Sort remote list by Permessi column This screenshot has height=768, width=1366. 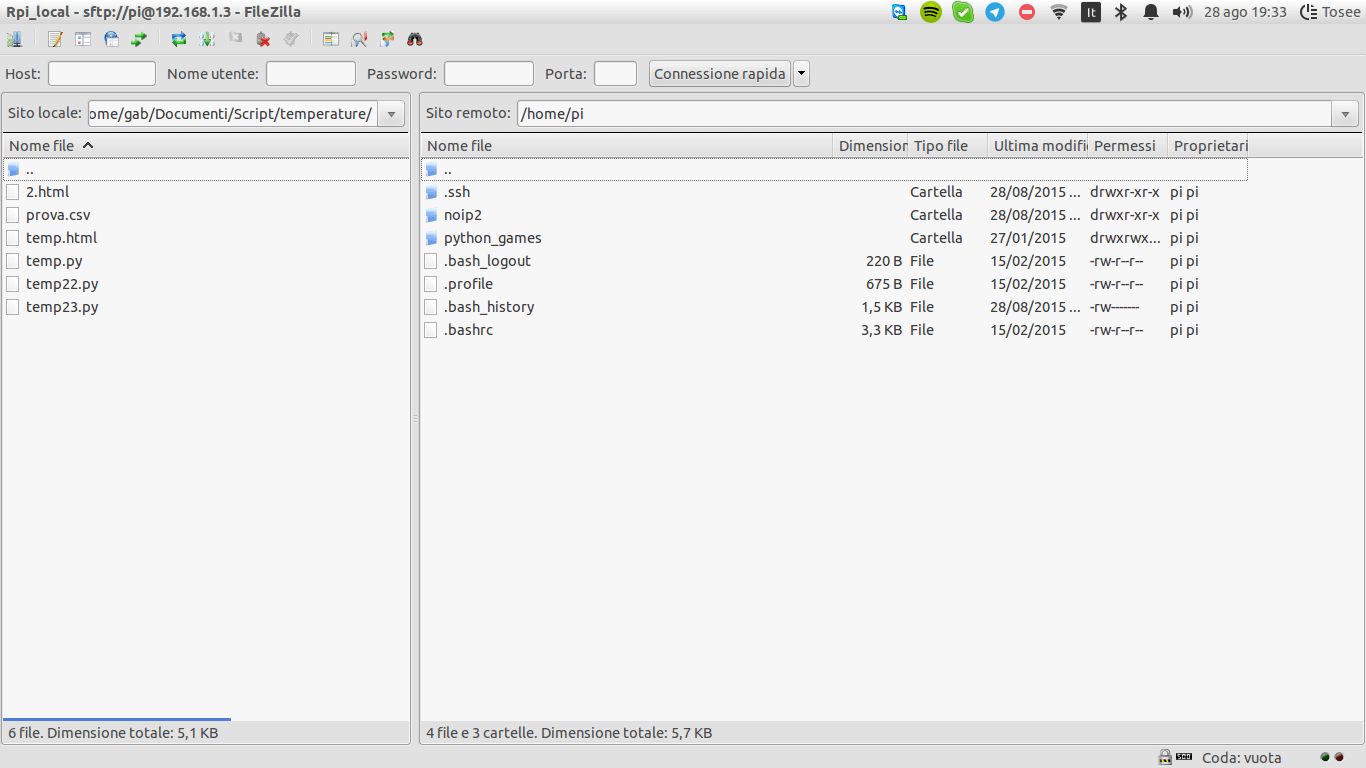tap(1126, 146)
